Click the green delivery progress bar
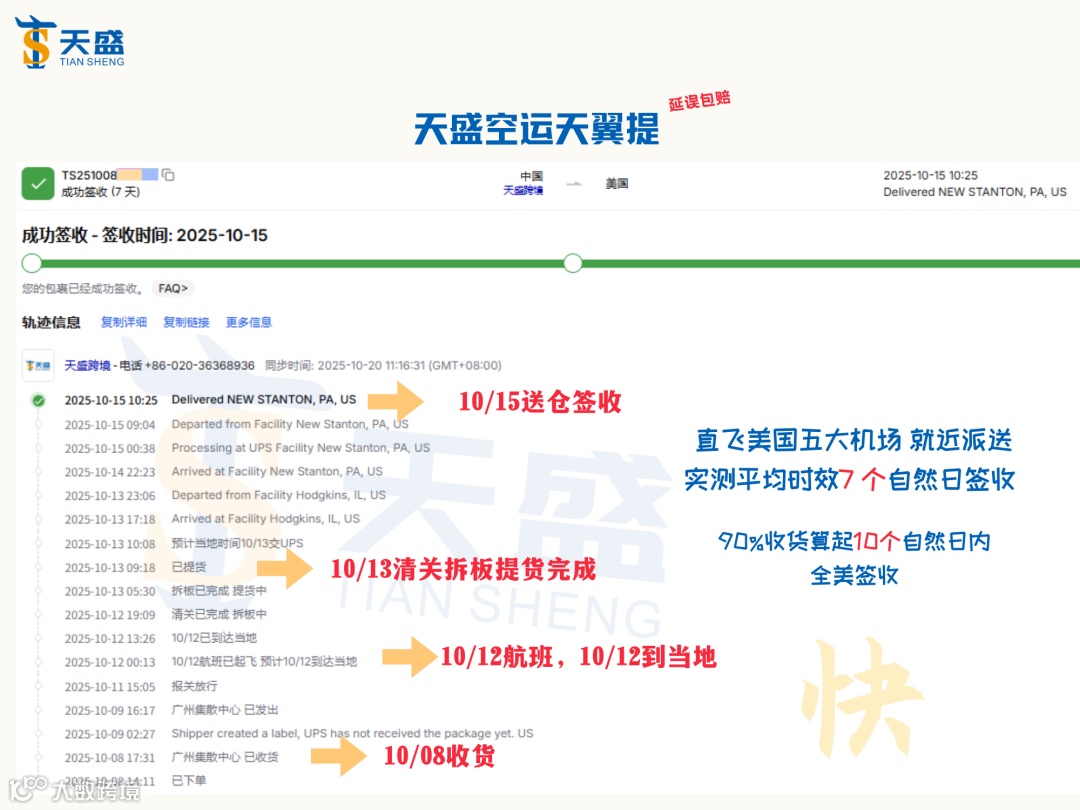The height and width of the screenshot is (810, 1080). pos(551,263)
